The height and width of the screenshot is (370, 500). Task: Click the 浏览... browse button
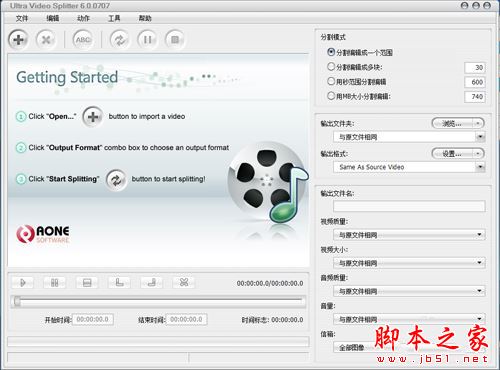coord(452,124)
